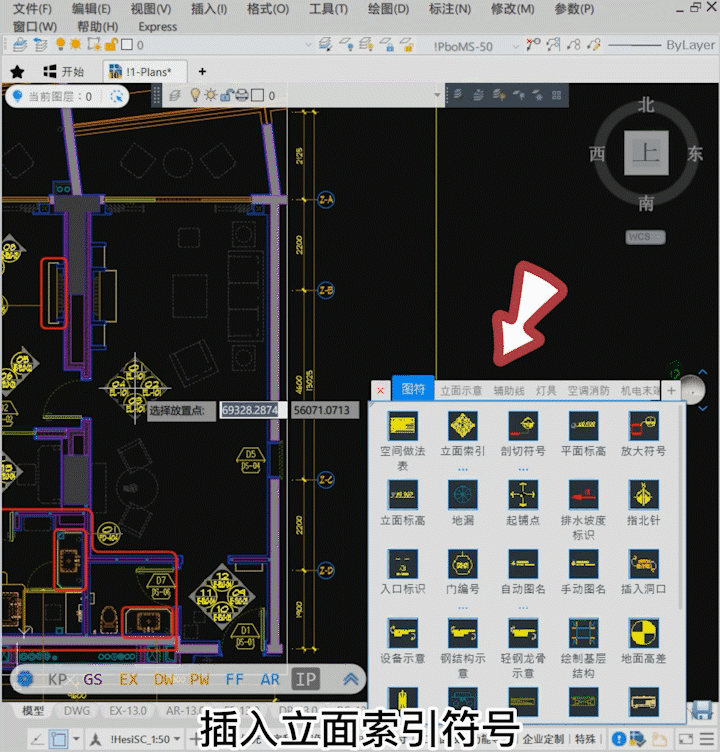The image size is (720, 752).
Task: Open the 格式(O) menu
Action: click(x=268, y=9)
